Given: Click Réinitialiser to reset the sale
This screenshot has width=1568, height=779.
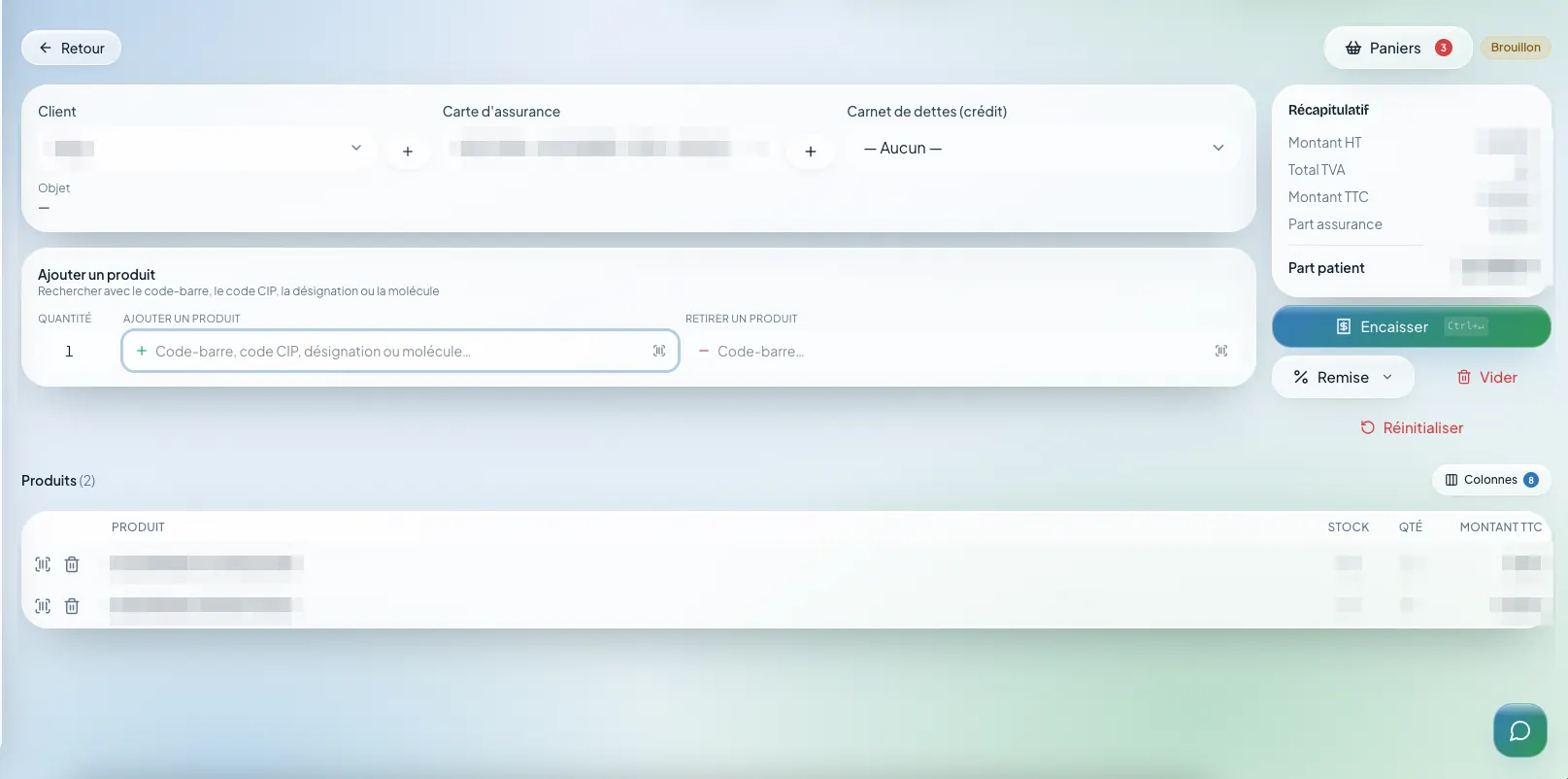Looking at the screenshot, I should pos(1412,427).
